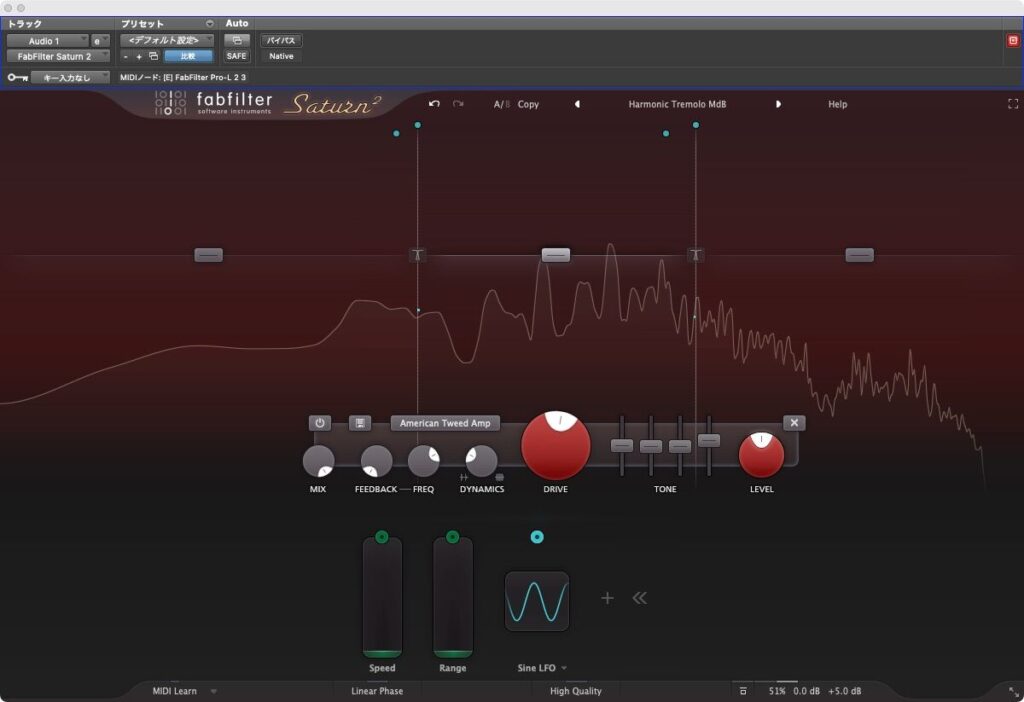The height and width of the screenshot is (702, 1024).
Task: Click the Dynamics knob
Action: (x=481, y=461)
